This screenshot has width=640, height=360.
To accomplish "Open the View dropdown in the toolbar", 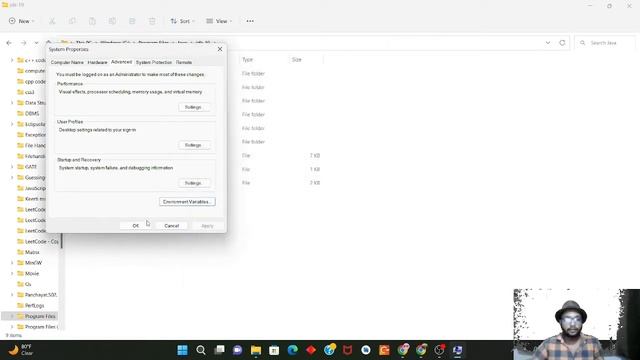I will (219, 21).
